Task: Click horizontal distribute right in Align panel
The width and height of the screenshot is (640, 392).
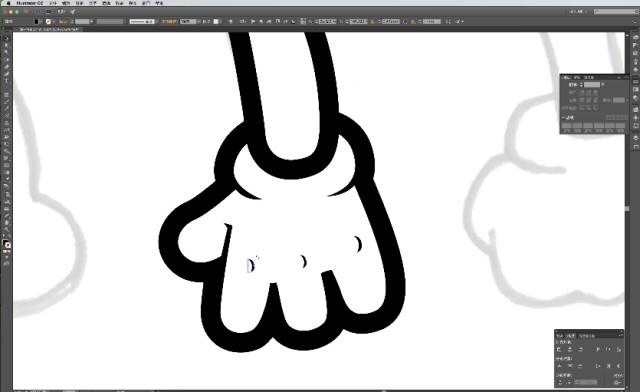Action: tap(619, 366)
